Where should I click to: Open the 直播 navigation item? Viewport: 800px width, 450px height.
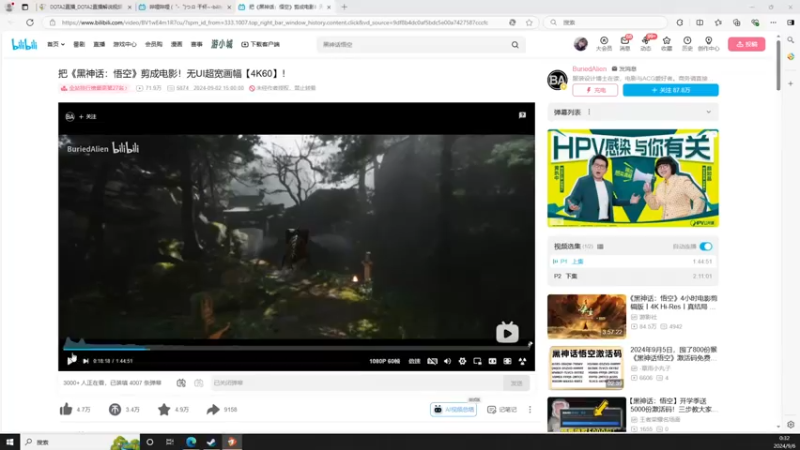click(x=99, y=44)
